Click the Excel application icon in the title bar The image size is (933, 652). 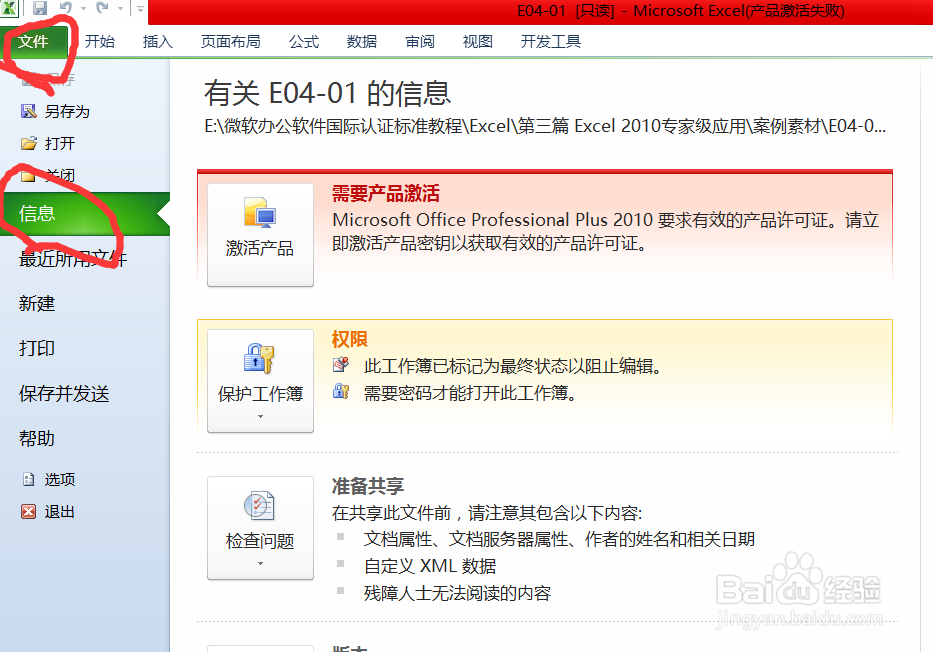point(10,7)
